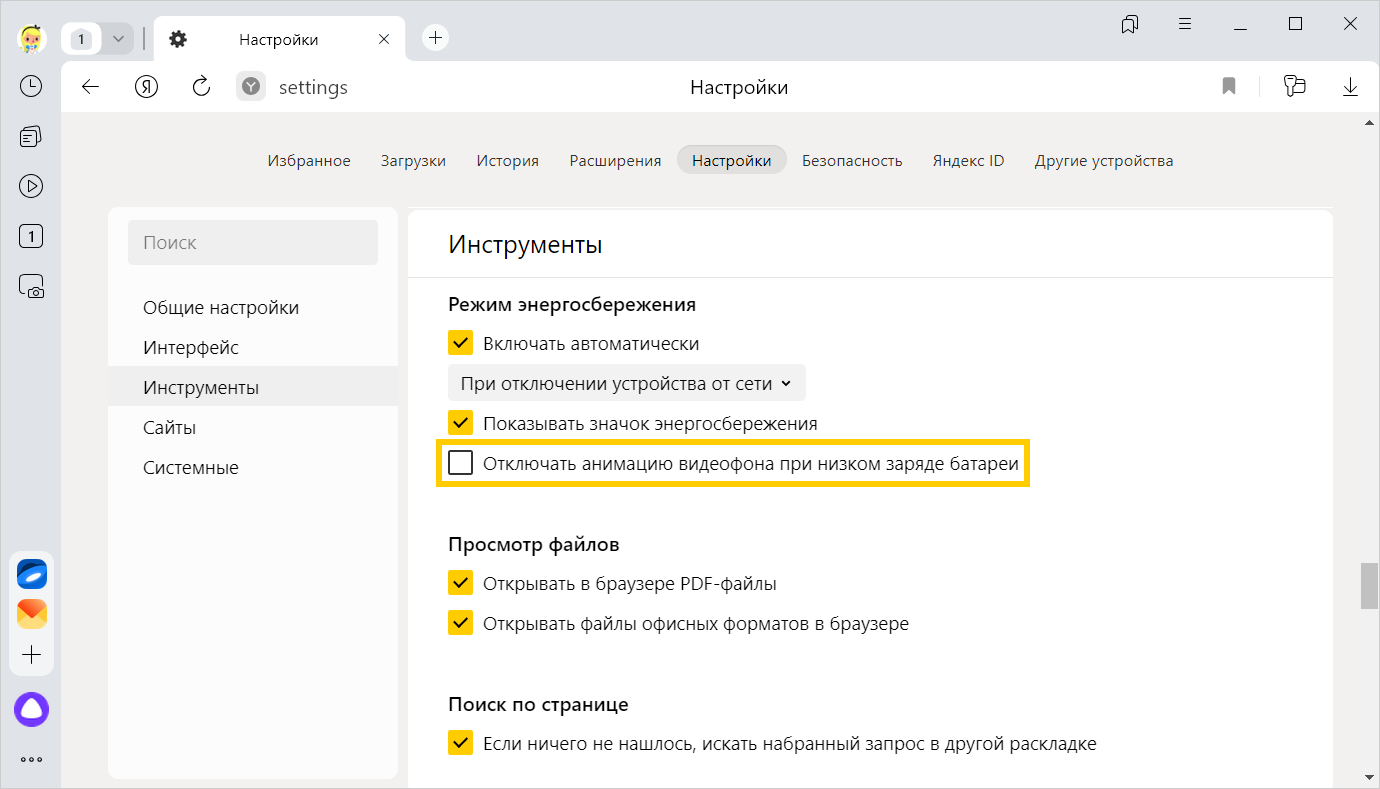The height and width of the screenshot is (789, 1380).
Task: Go back using the back arrow
Action: point(91,87)
